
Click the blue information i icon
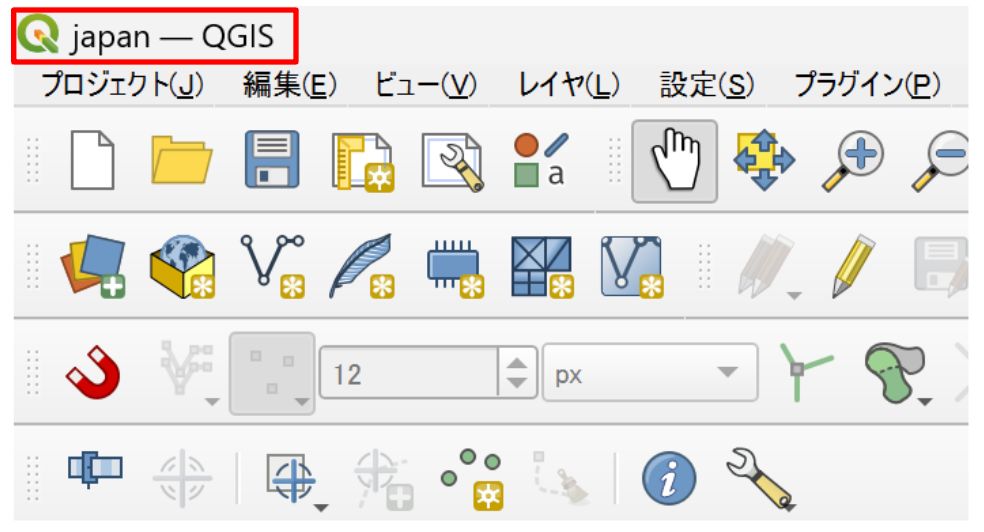669,479
